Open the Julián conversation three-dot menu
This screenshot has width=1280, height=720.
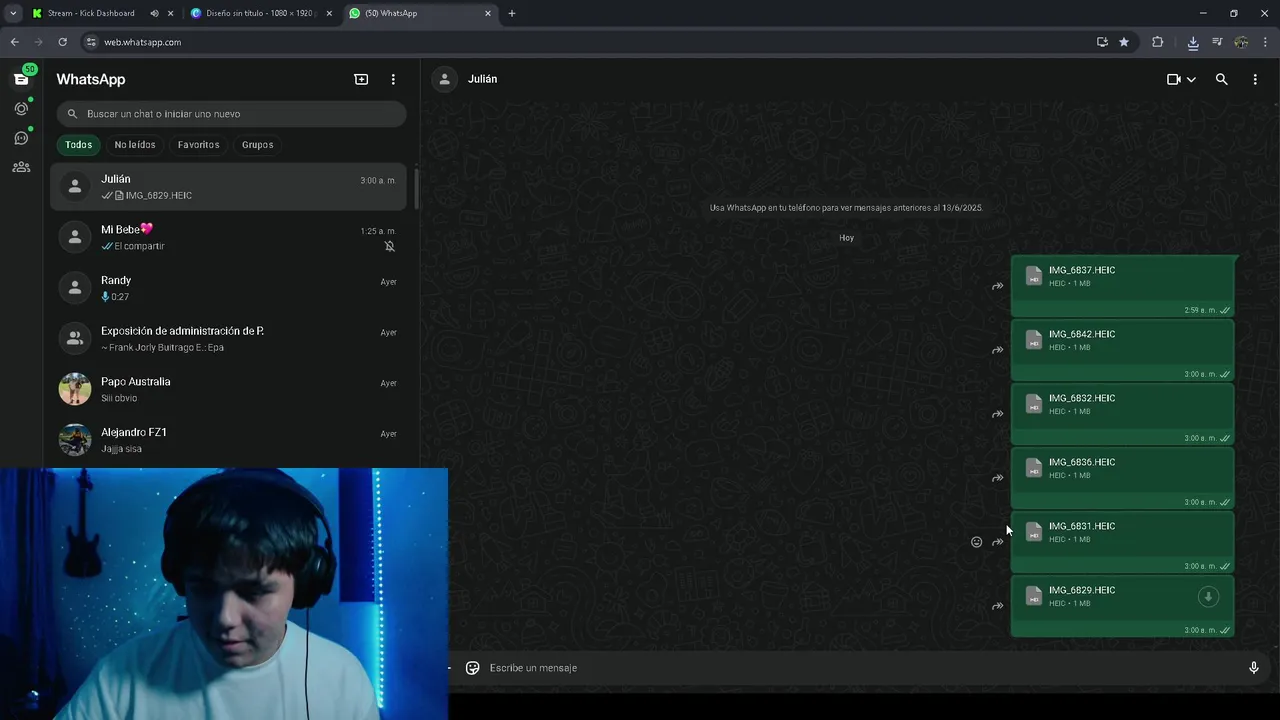1255,79
